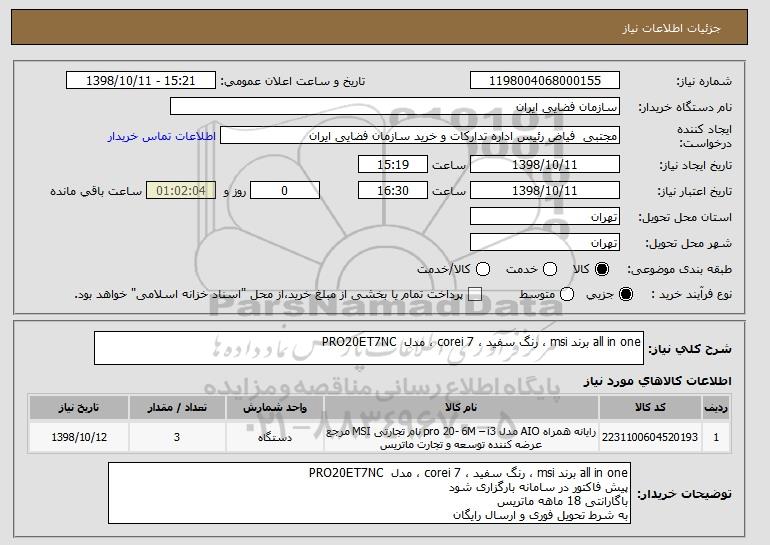Click the request creator field مجتبی فیاض

coord(420,136)
